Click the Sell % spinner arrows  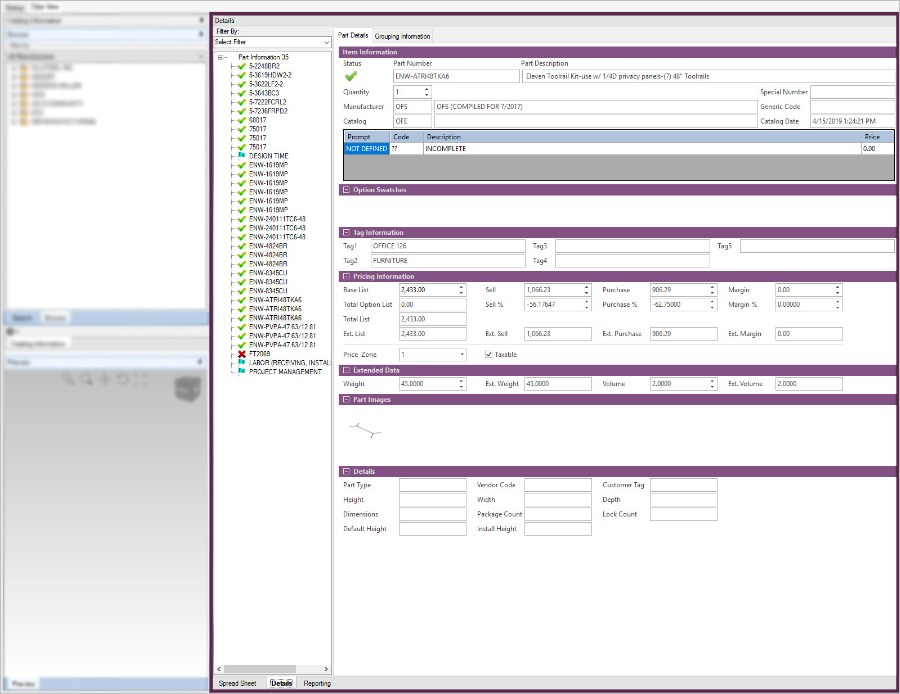pyautogui.click(x=587, y=305)
